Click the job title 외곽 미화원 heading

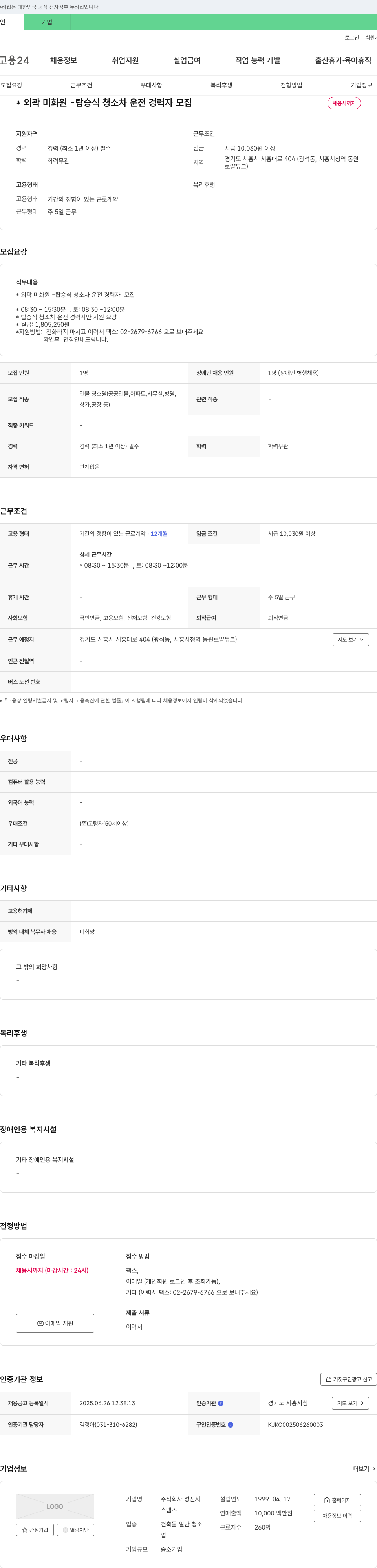pyautogui.click(x=104, y=103)
